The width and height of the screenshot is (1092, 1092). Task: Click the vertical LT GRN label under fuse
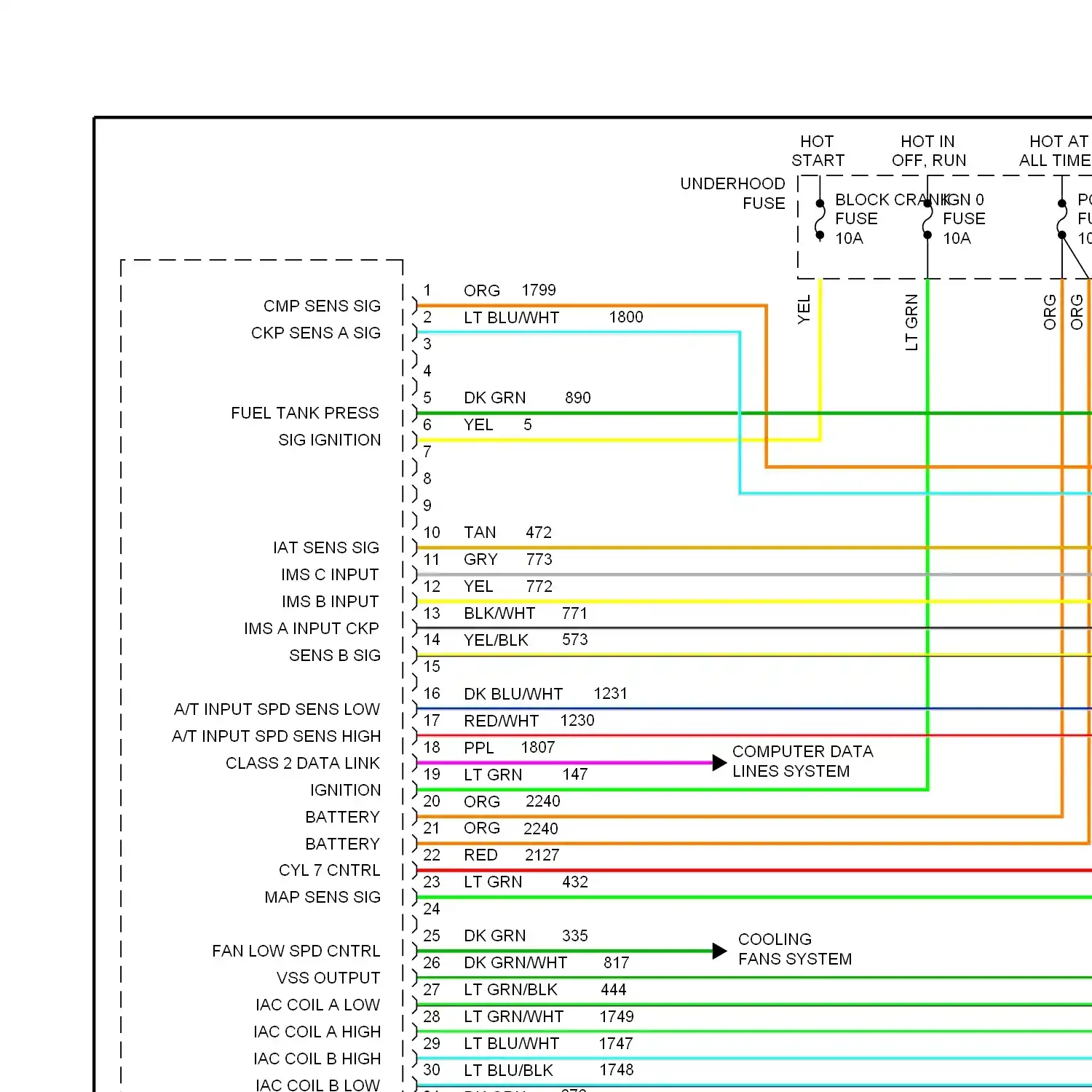(x=911, y=323)
